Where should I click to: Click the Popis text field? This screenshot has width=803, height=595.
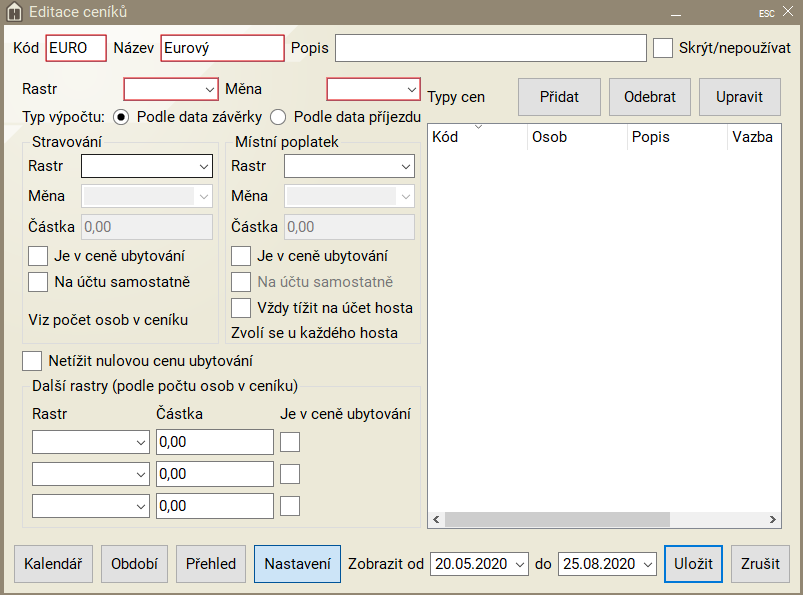click(490, 48)
